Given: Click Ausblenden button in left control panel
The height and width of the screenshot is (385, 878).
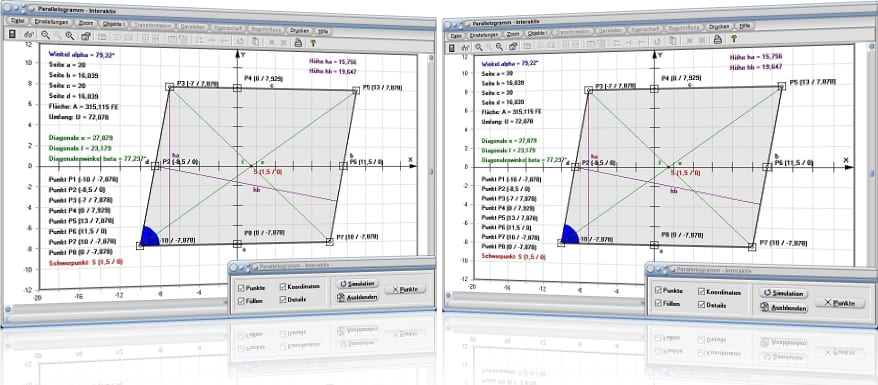Looking at the screenshot, I should [x=357, y=298].
